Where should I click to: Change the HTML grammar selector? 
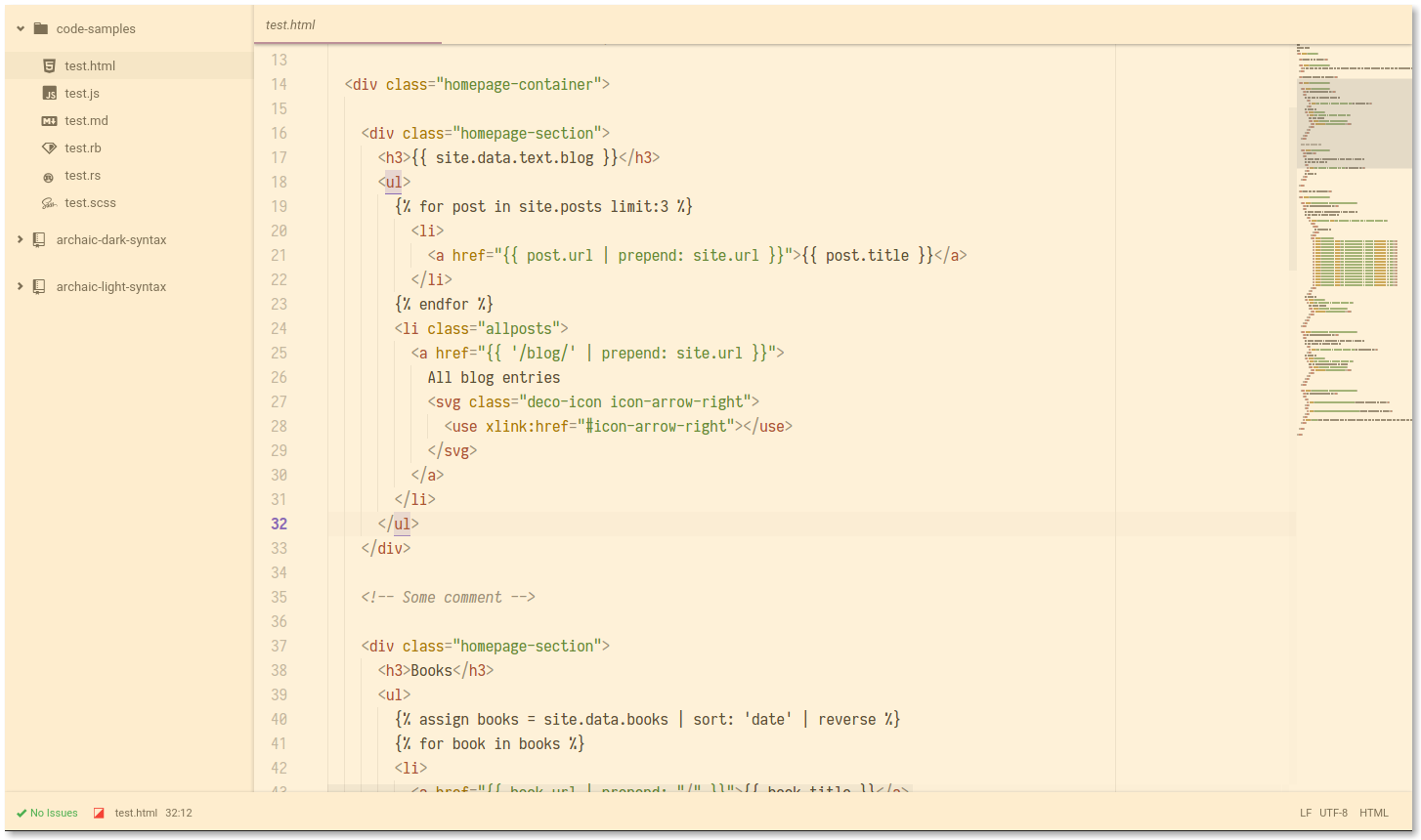[x=1374, y=813]
